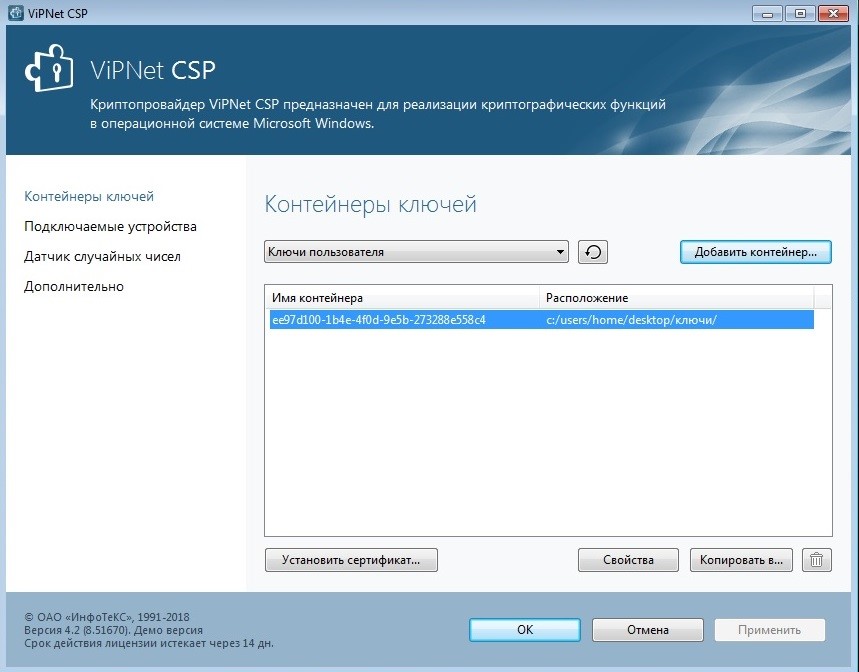The width and height of the screenshot is (859, 672).
Task: Open the Ключи пользователя dropdown
Action: pos(416,252)
